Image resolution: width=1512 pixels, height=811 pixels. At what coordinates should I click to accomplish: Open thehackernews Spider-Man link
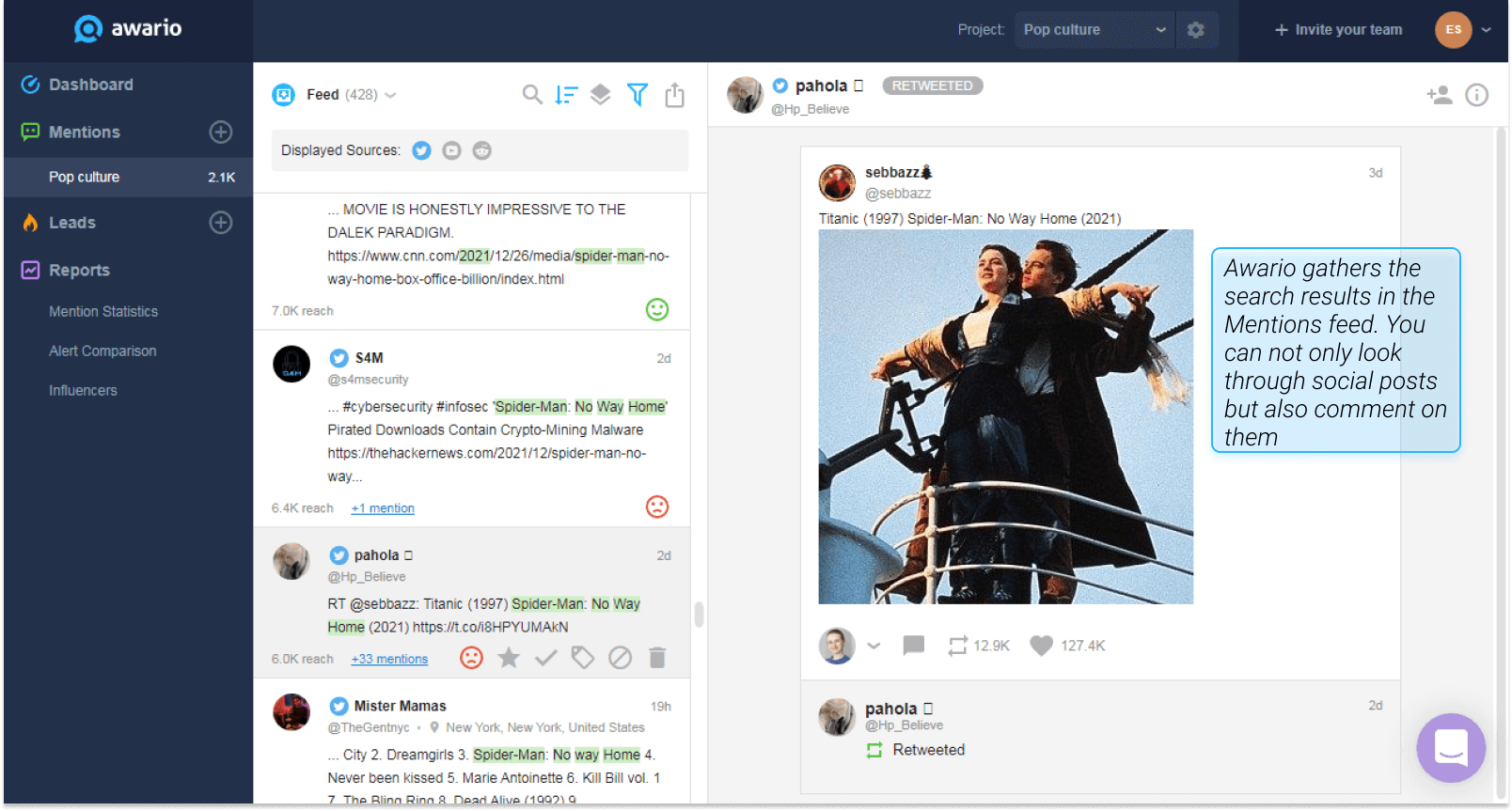pos(486,465)
